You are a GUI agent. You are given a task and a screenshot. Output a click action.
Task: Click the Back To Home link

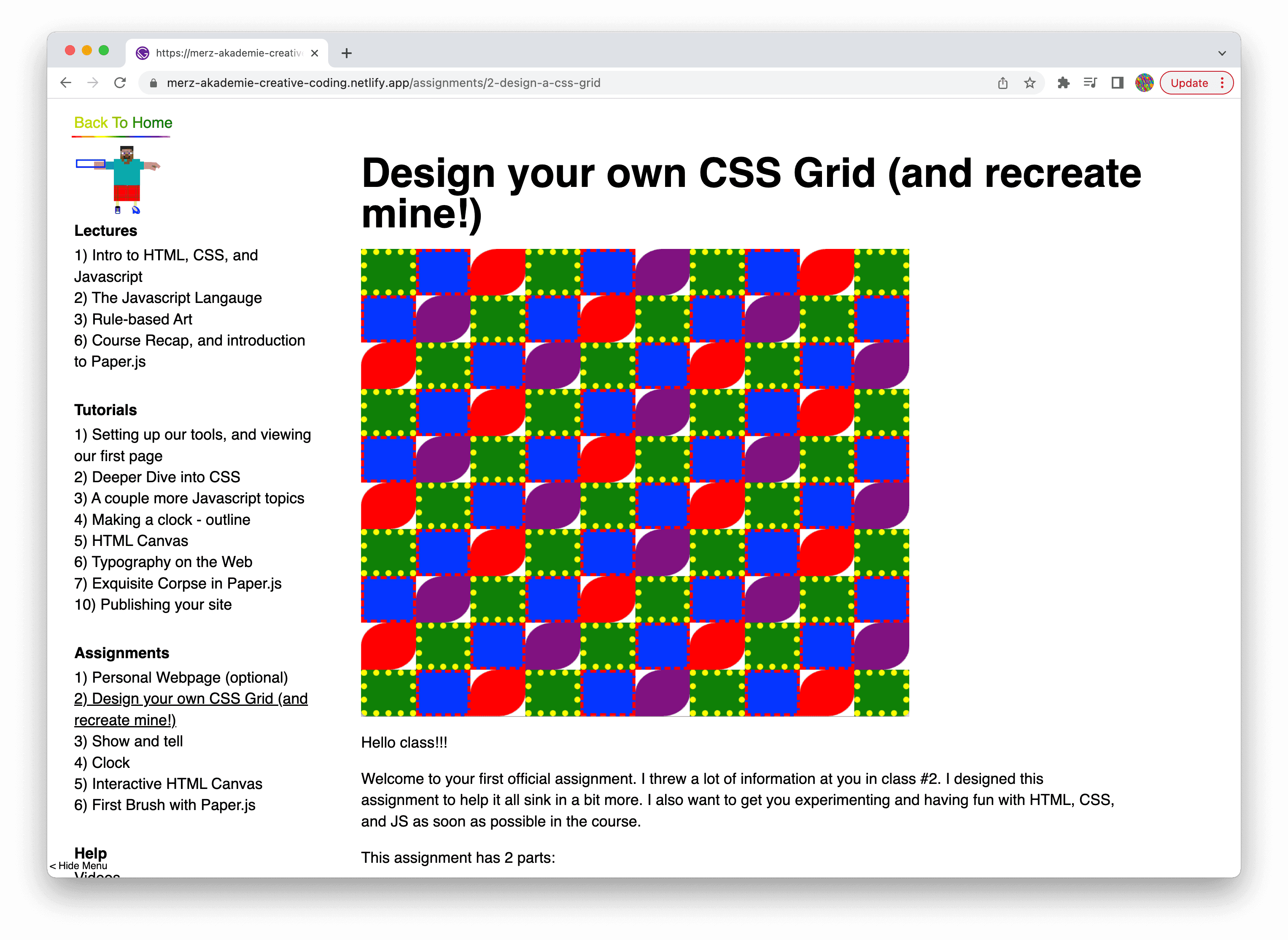pyautogui.click(x=123, y=123)
